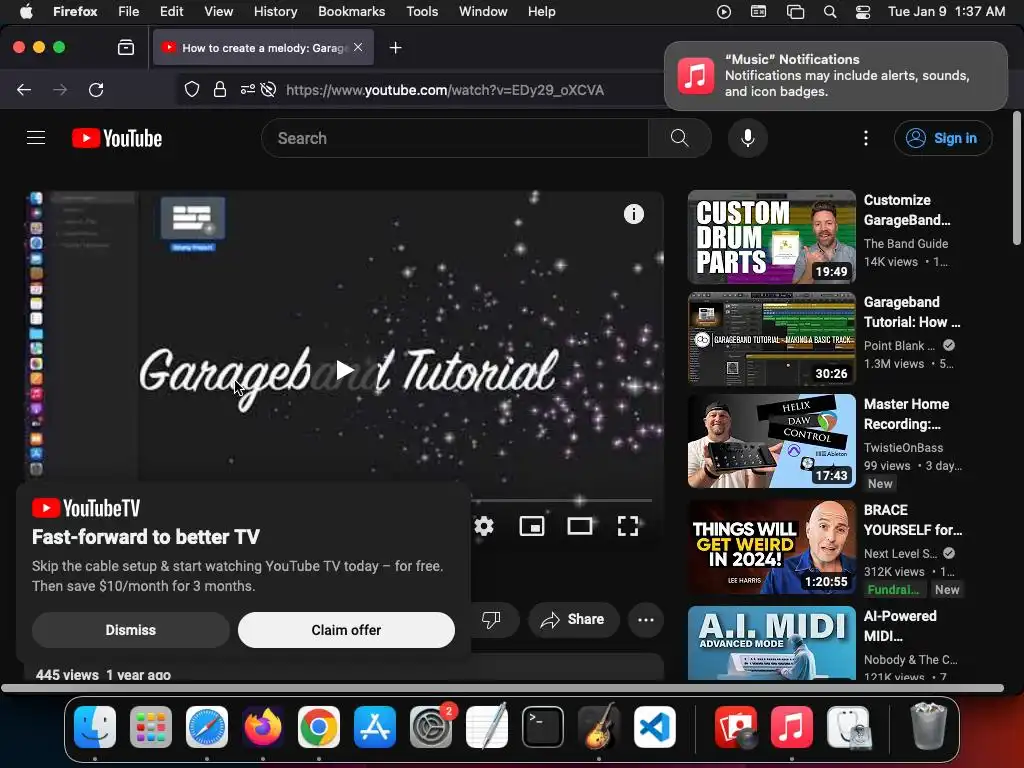
Task: Select the 'How to create a melody' tab
Action: click(x=263, y=48)
